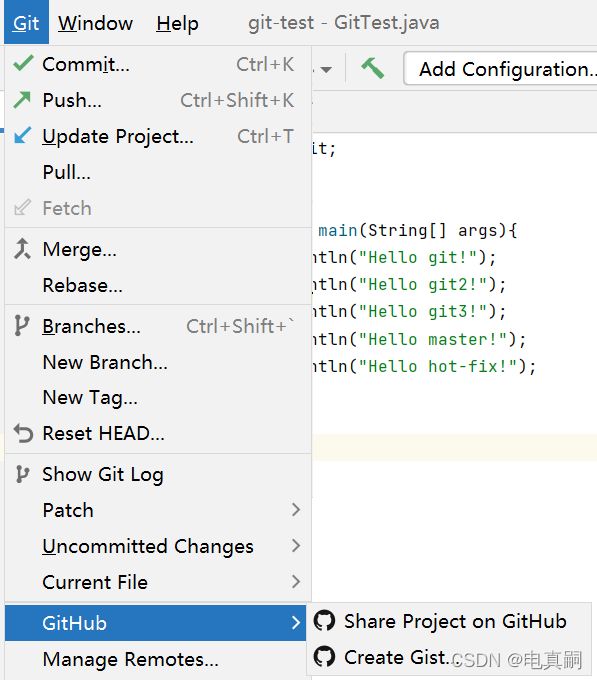Click the Merge branches icon

pos(22,249)
